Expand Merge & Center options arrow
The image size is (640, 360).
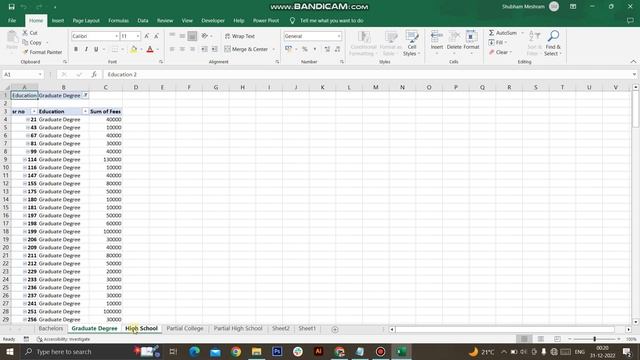click(x=273, y=49)
